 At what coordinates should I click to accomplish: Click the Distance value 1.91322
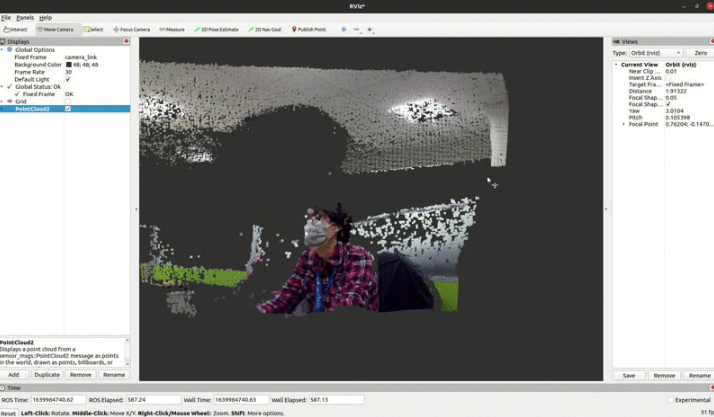(676, 91)
